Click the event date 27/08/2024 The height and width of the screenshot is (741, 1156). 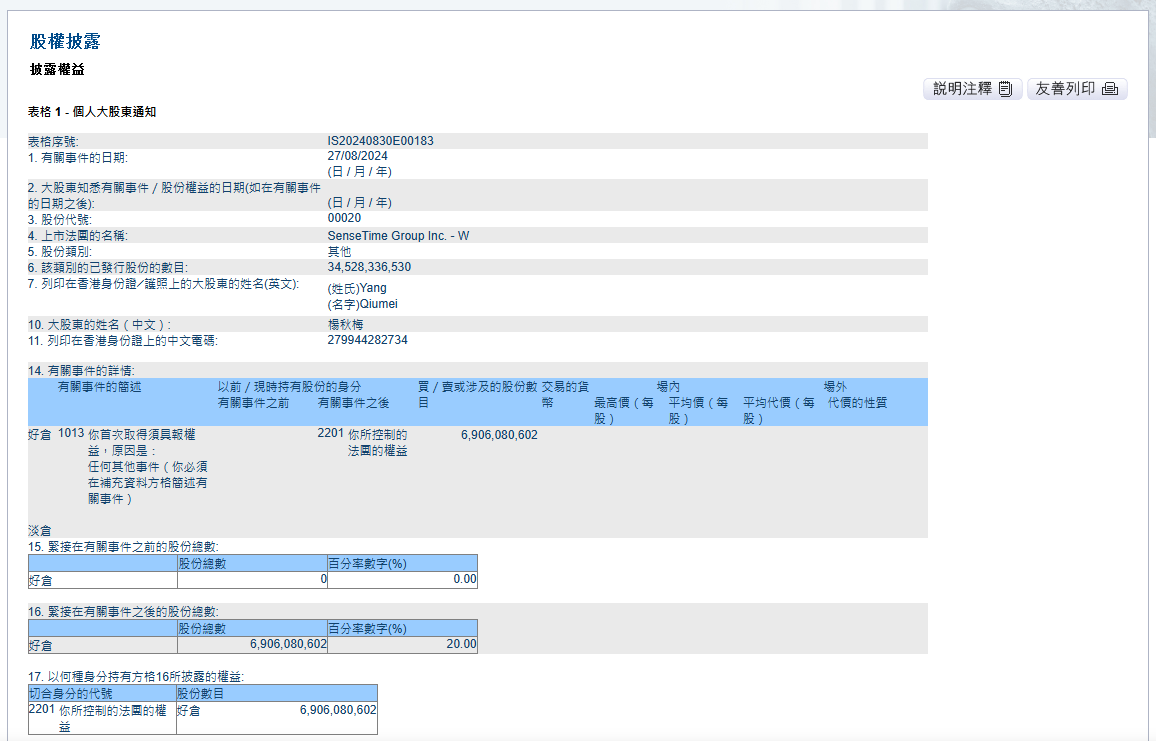pos(357,156)
